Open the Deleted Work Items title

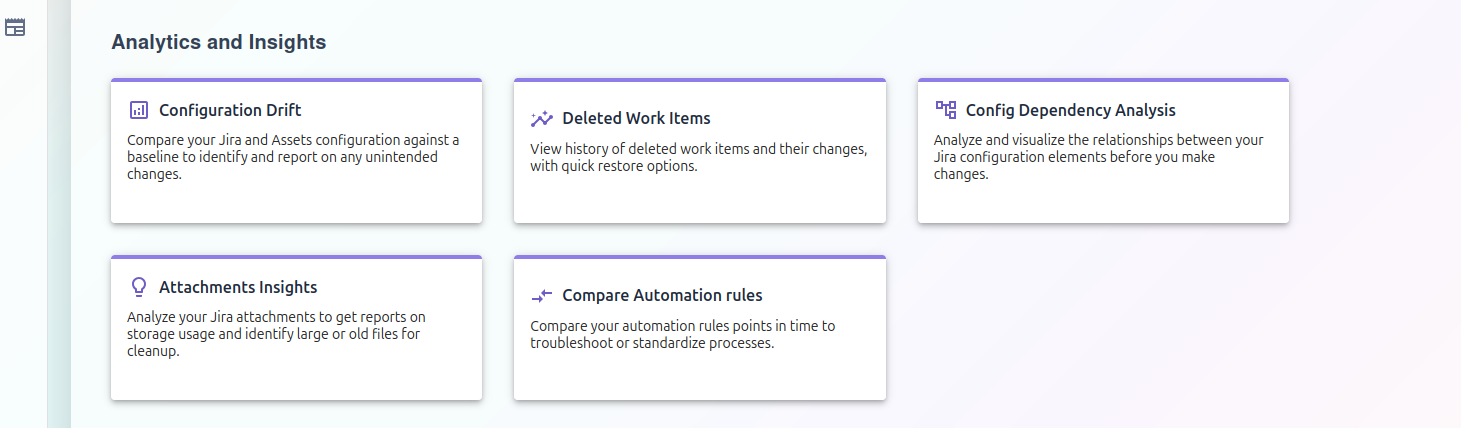tap(636, 118)
